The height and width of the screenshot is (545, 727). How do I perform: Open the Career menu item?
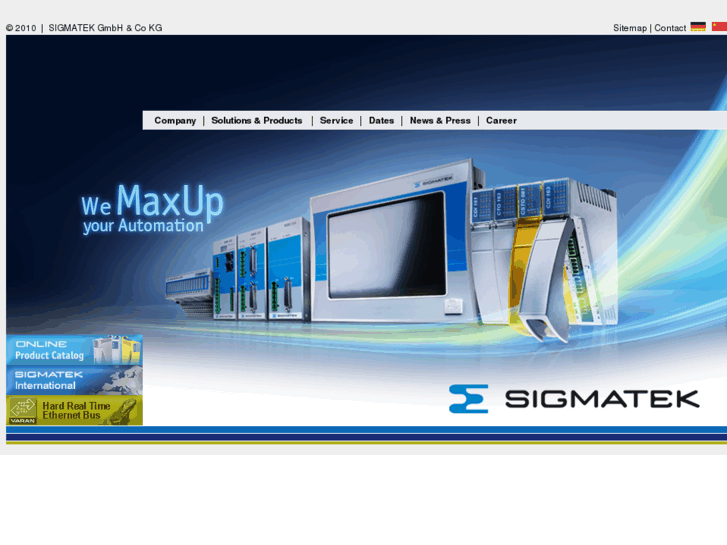pyautogui.click(x=501, y=121)
